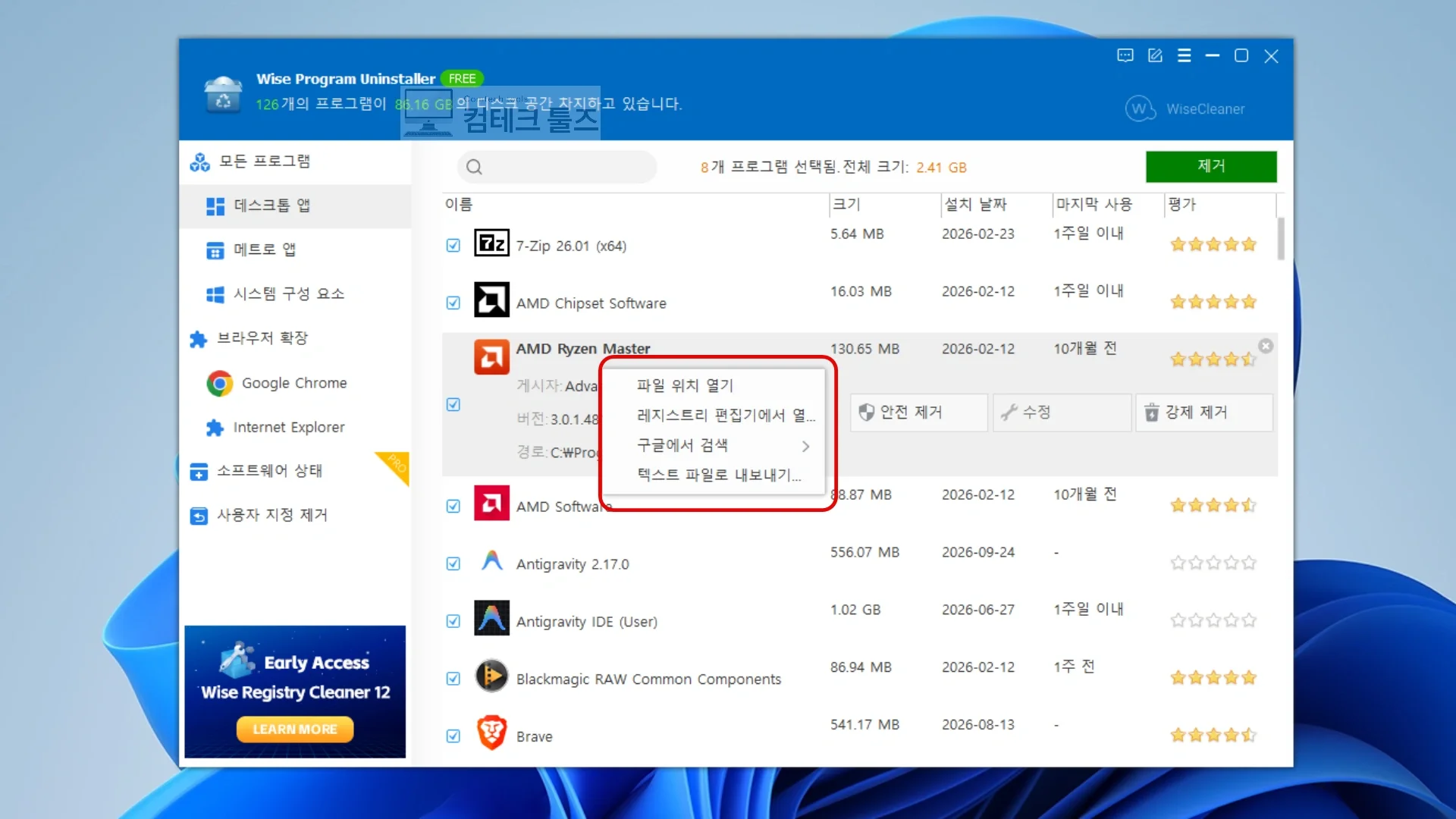Open the hamburger menu icon
1456x819 pixels.
tap(1184, 55)
